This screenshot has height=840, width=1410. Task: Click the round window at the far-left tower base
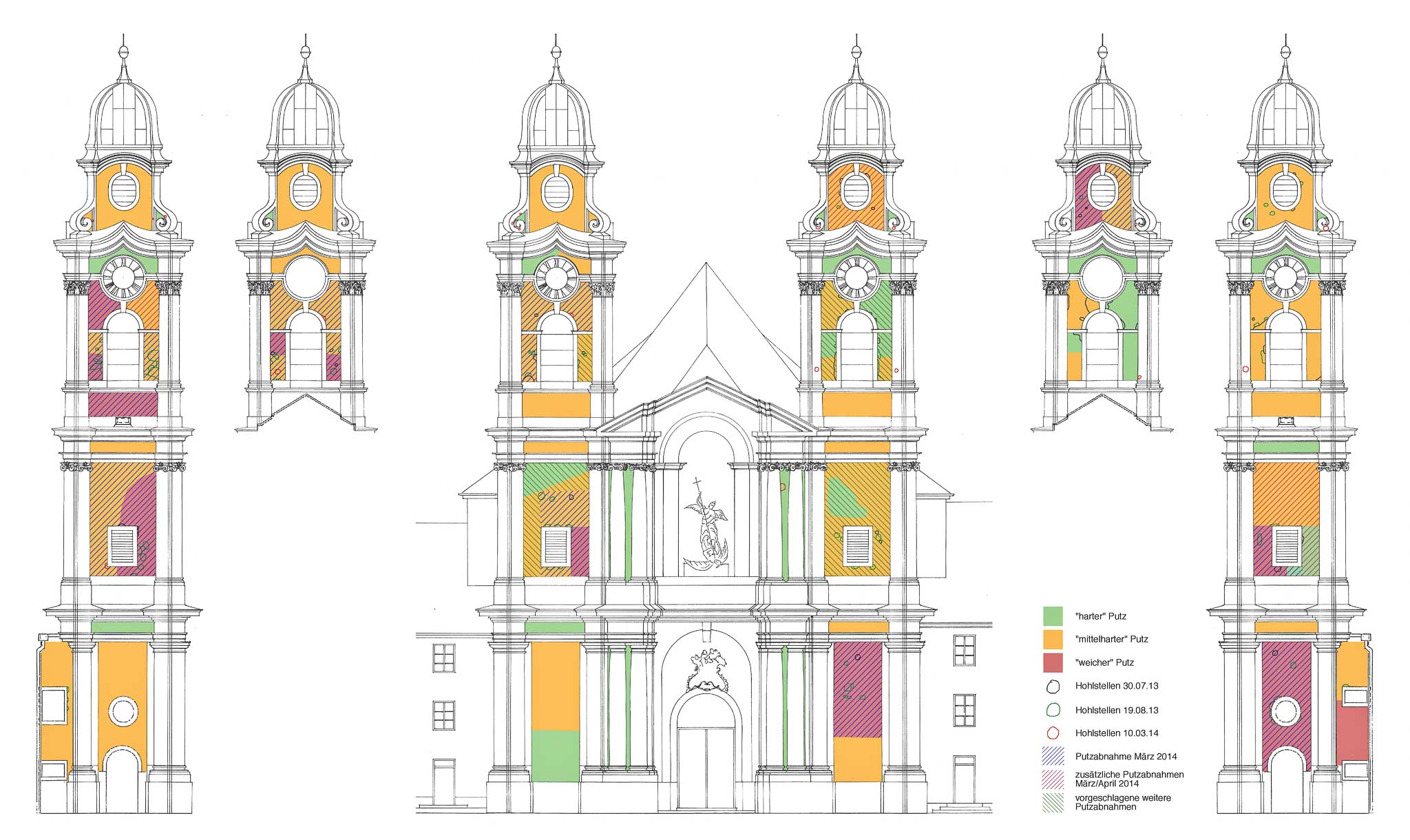coord(123,712)
